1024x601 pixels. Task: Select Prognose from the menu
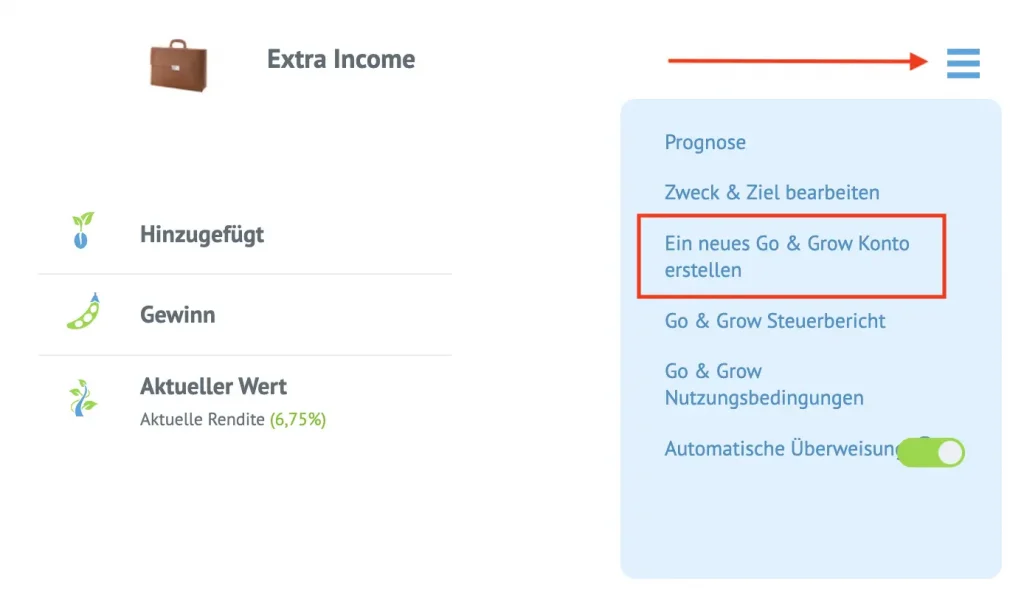705,142
